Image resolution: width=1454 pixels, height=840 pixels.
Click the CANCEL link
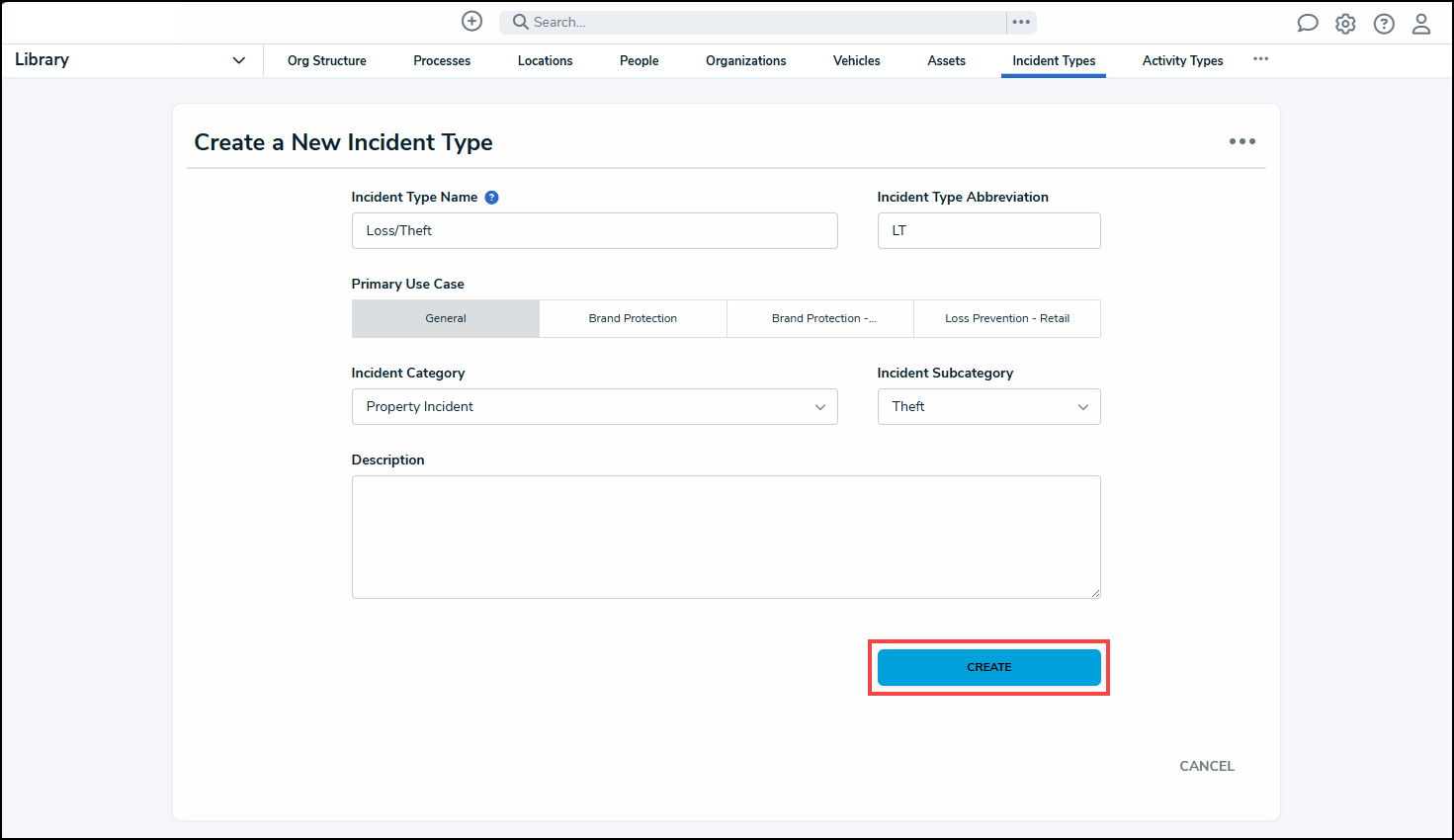[x=1206, y=766]
